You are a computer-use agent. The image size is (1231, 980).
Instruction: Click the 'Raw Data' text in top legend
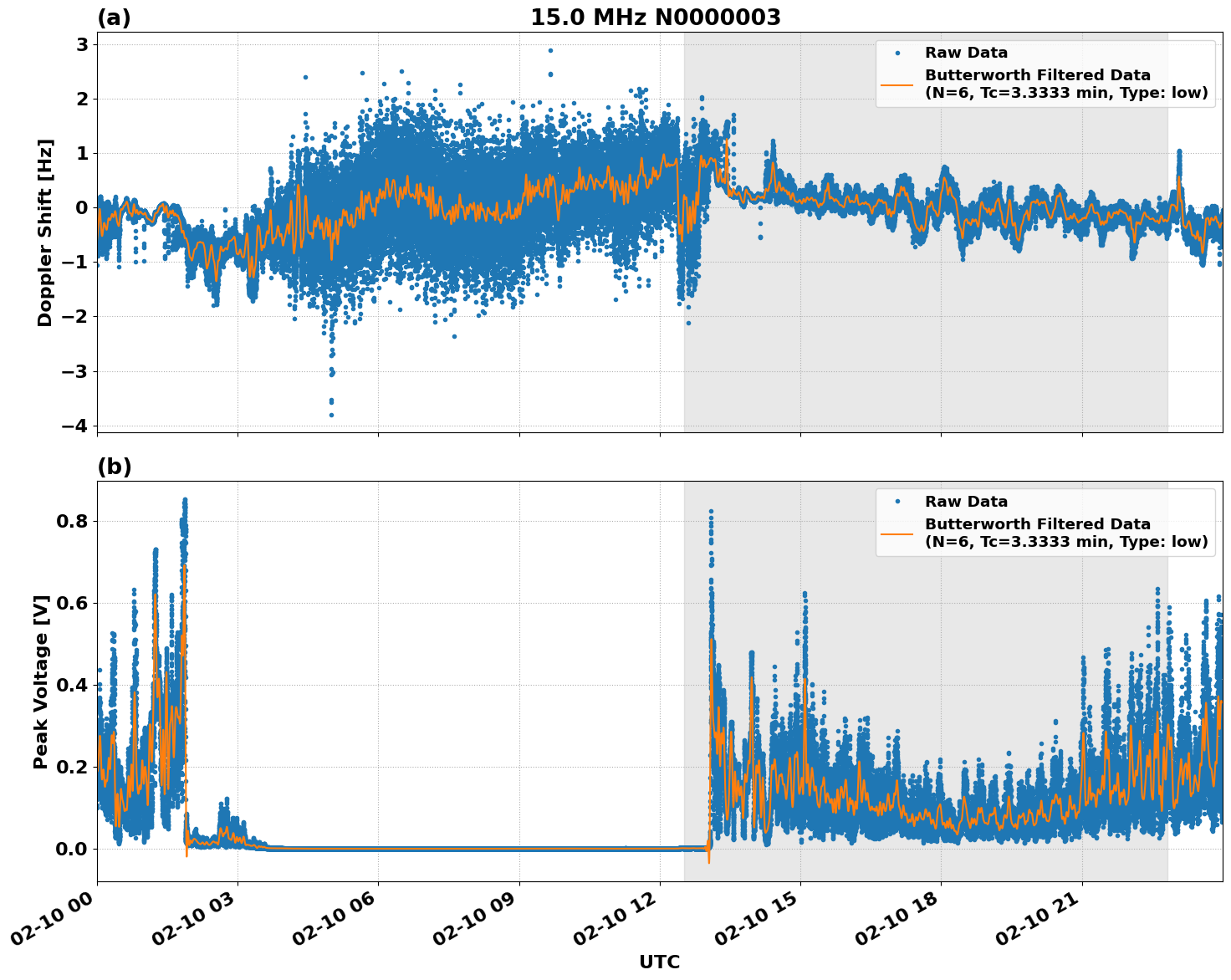click(966, 54)
